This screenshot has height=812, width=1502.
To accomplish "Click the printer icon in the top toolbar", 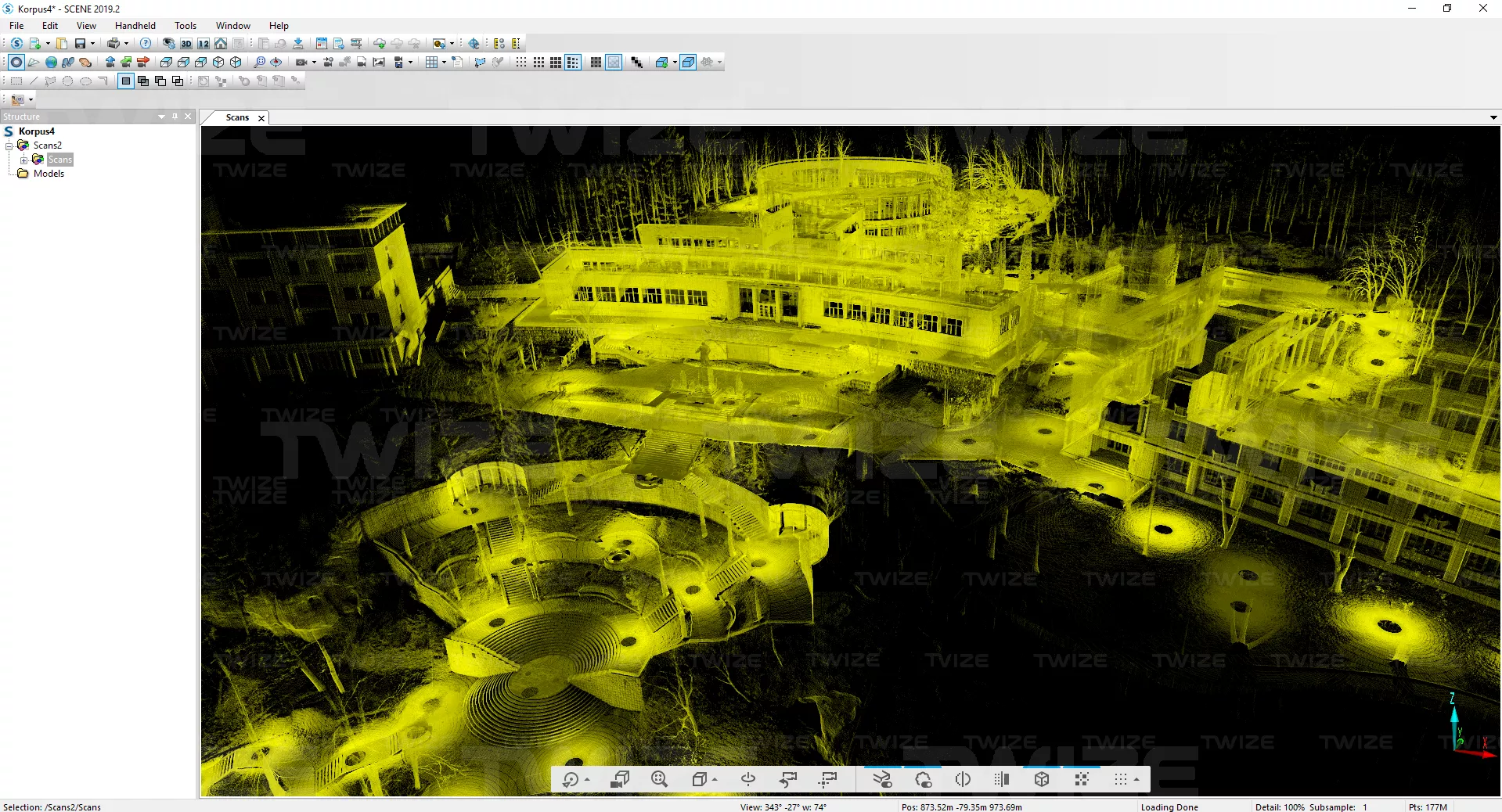I will click(113, 44).
